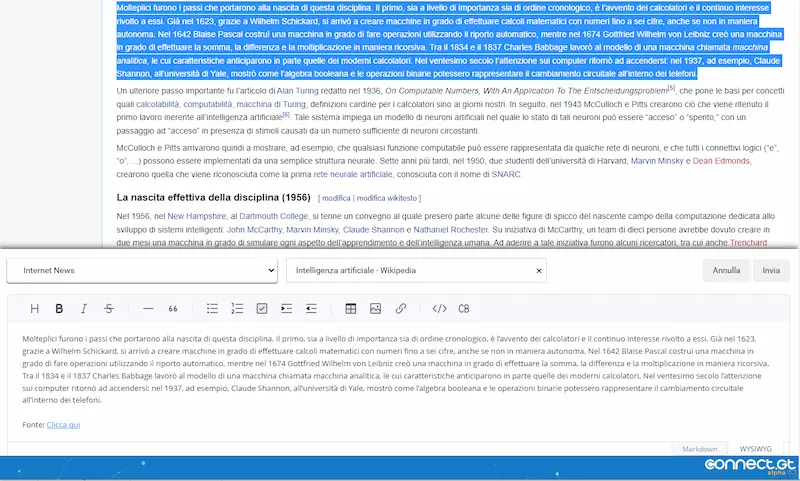The image size is (800, 481).
Task: Toggle italic formatting in the editor
Action: click(84, 309)
